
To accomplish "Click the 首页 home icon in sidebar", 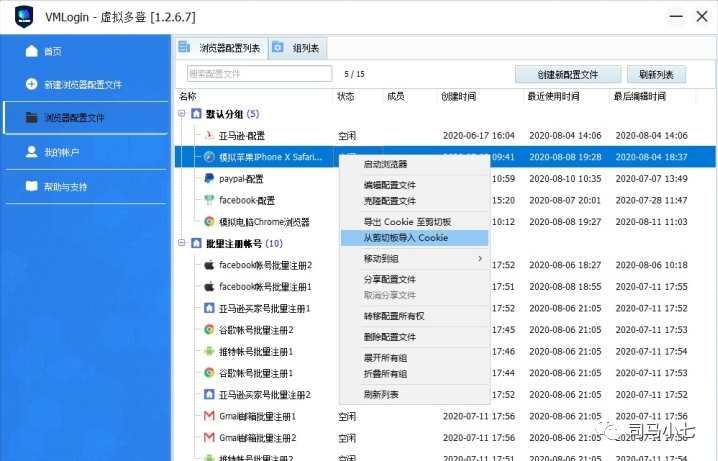I will click(32, 51).
